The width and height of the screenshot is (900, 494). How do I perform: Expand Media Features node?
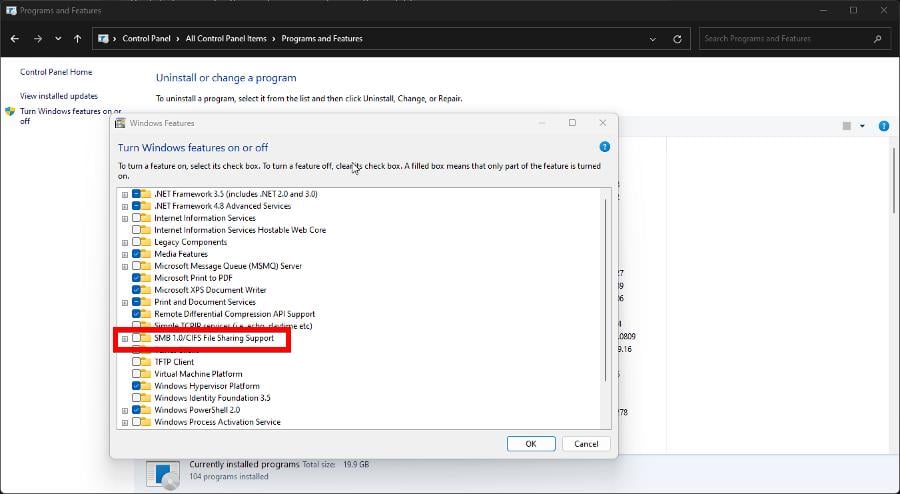point(125,255)
